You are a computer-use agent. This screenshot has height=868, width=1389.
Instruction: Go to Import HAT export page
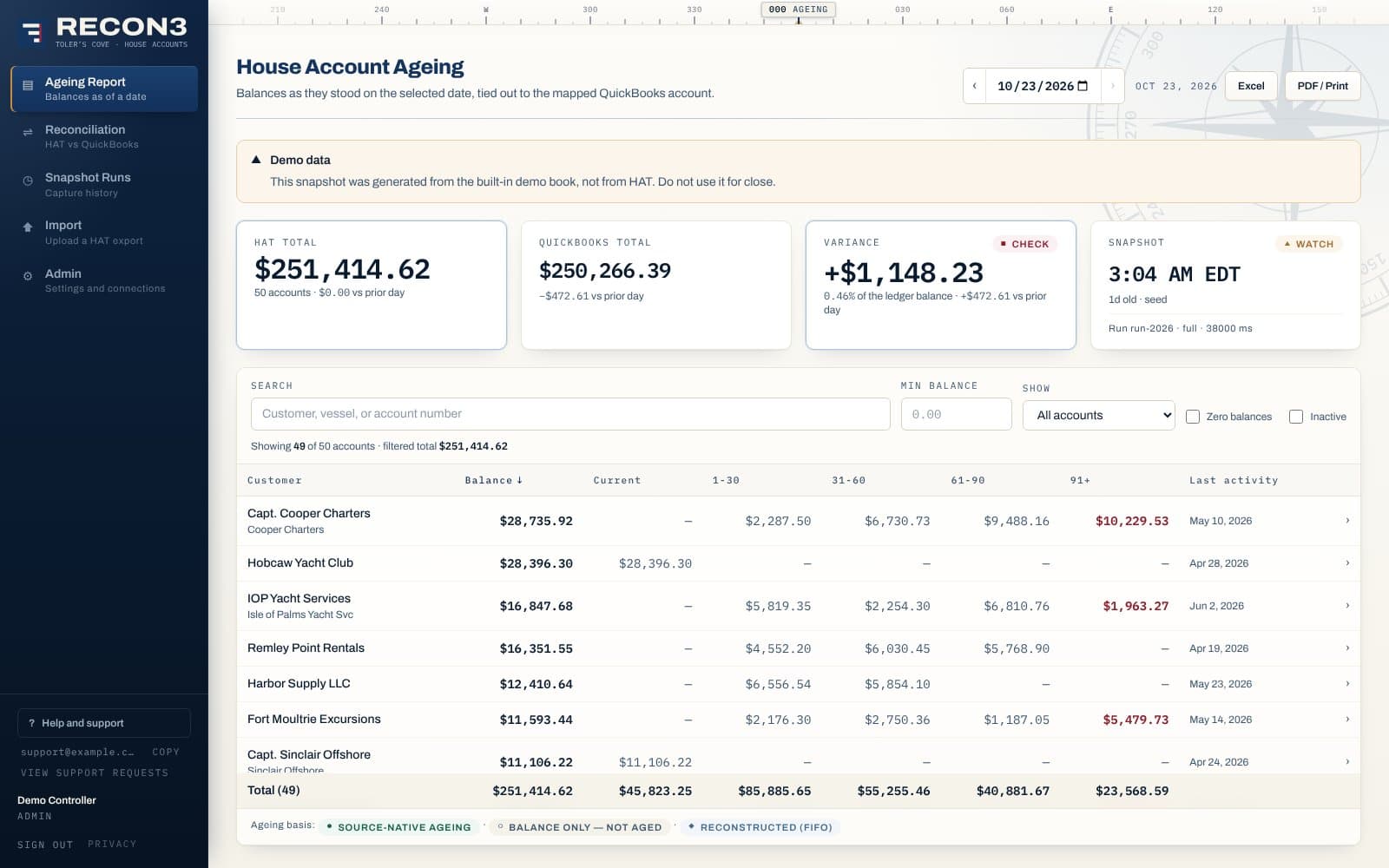point(104,232)
